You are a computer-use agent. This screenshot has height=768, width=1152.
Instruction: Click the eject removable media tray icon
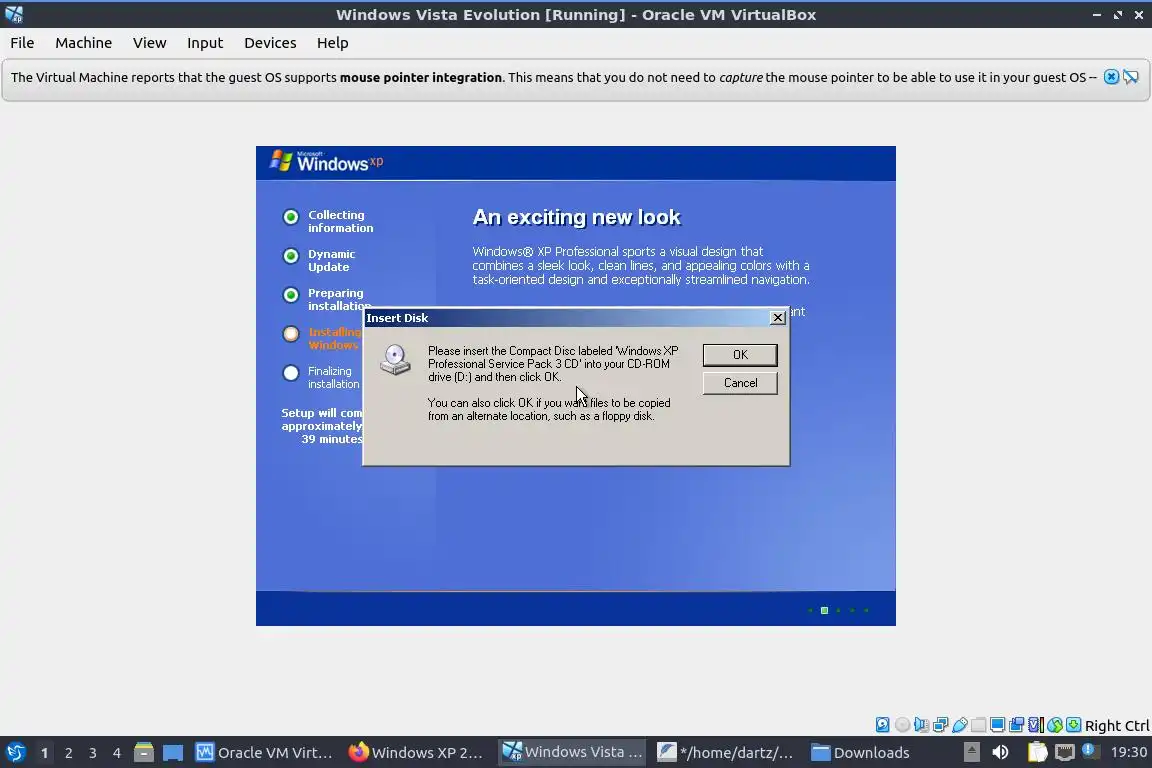point(971,753)
